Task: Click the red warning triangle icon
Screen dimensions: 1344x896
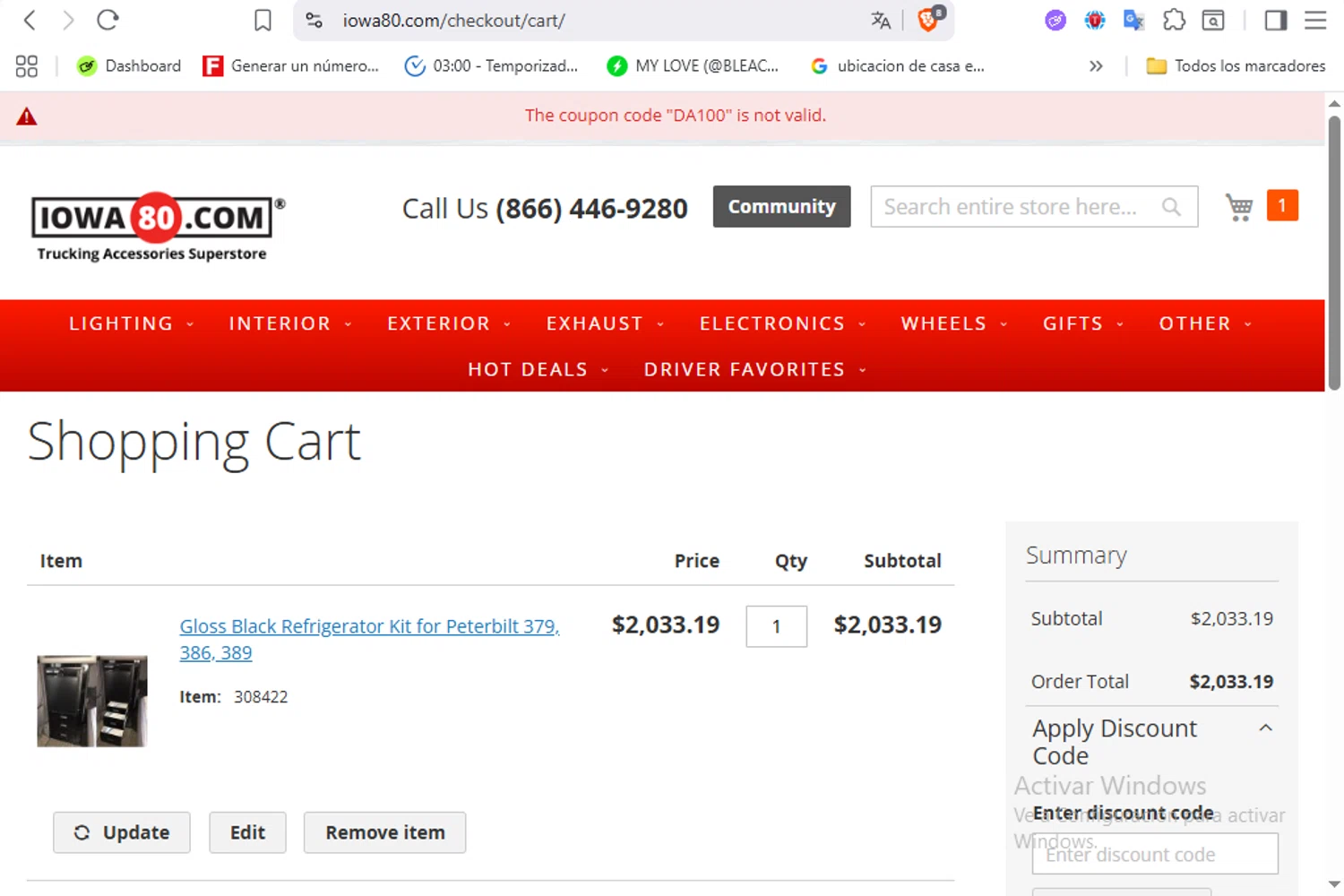Action: tap(27, 116)
